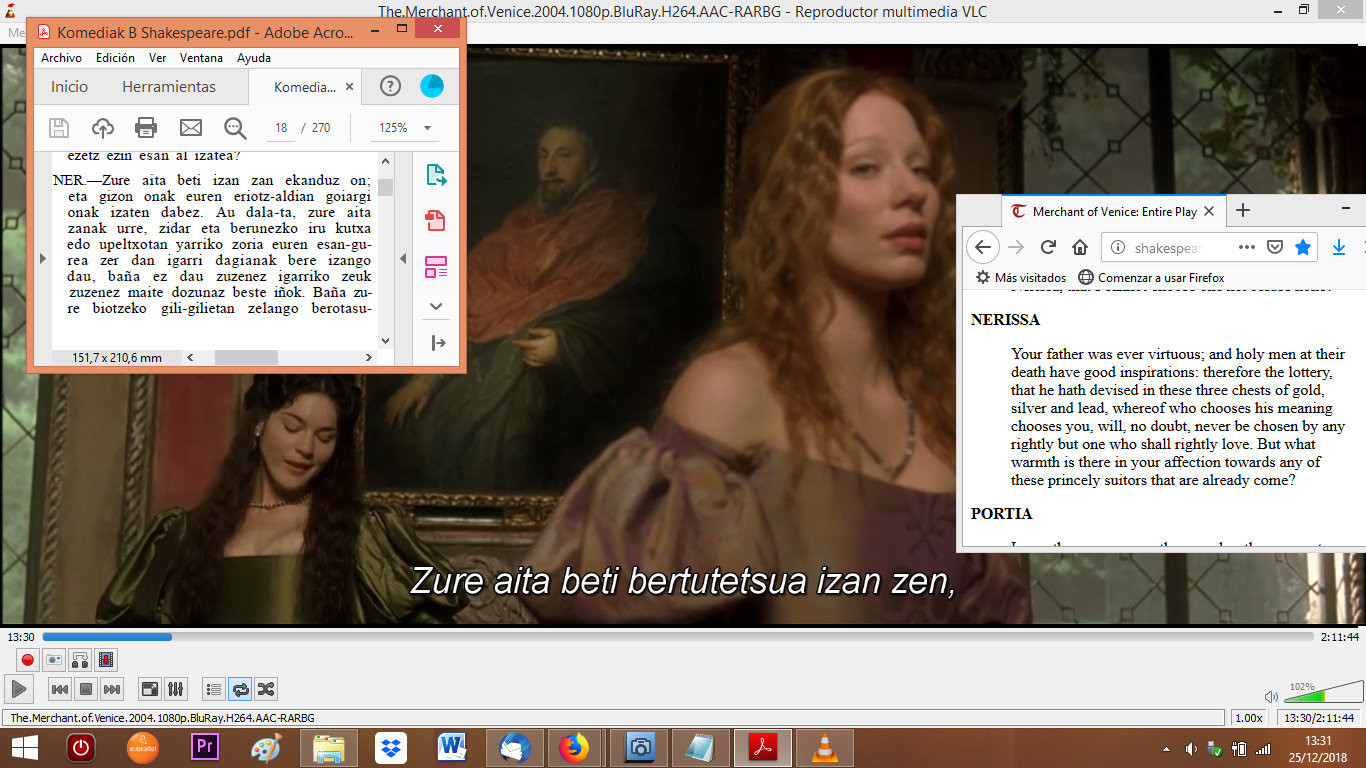Take a snapshot in VLC

(x=54, y=660)
